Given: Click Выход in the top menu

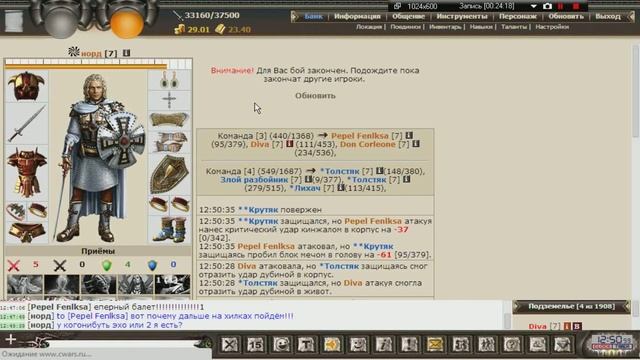Looking at the screenshot, I should (x=608, y=16).
